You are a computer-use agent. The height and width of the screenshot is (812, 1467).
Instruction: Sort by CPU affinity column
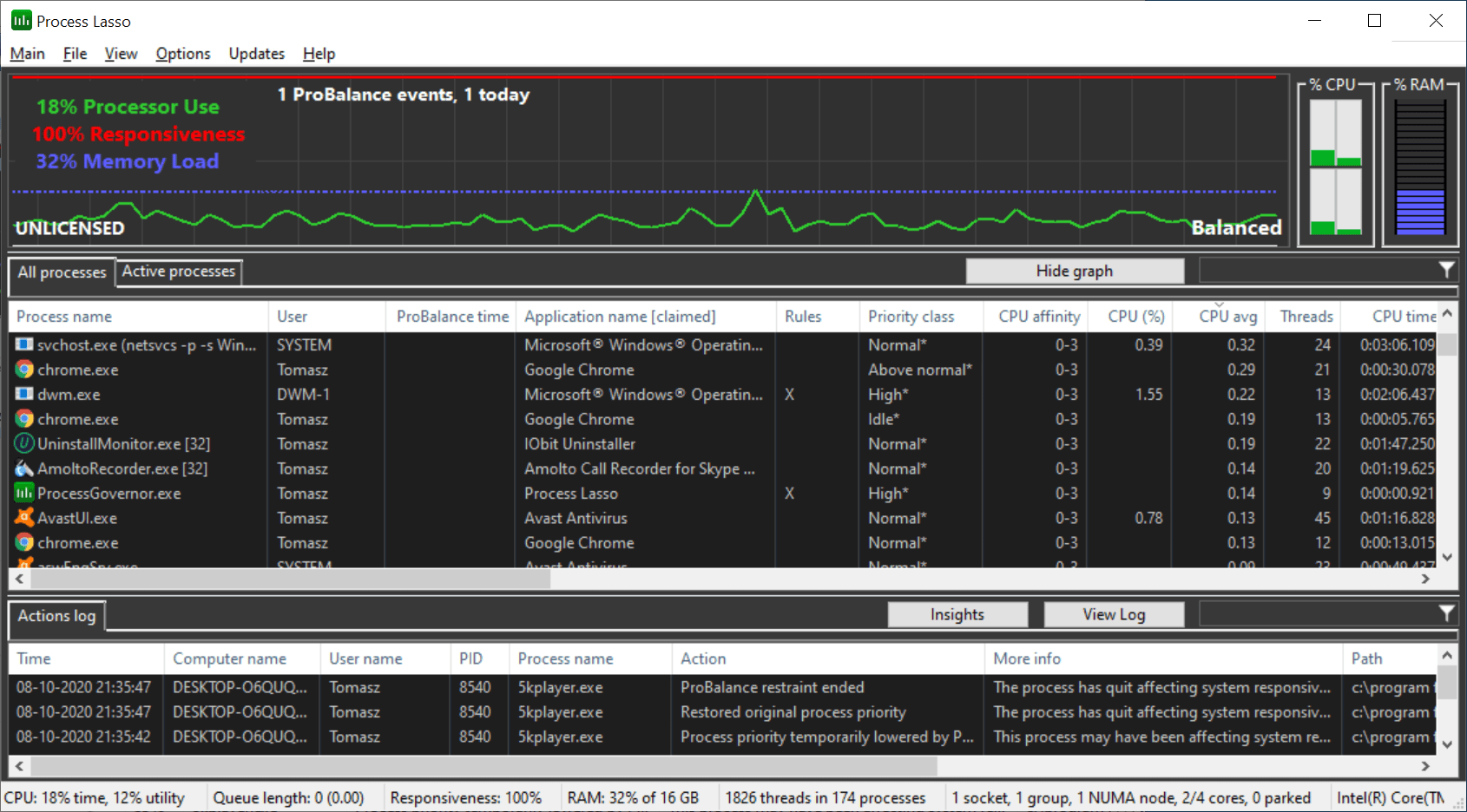[1036, 317]
